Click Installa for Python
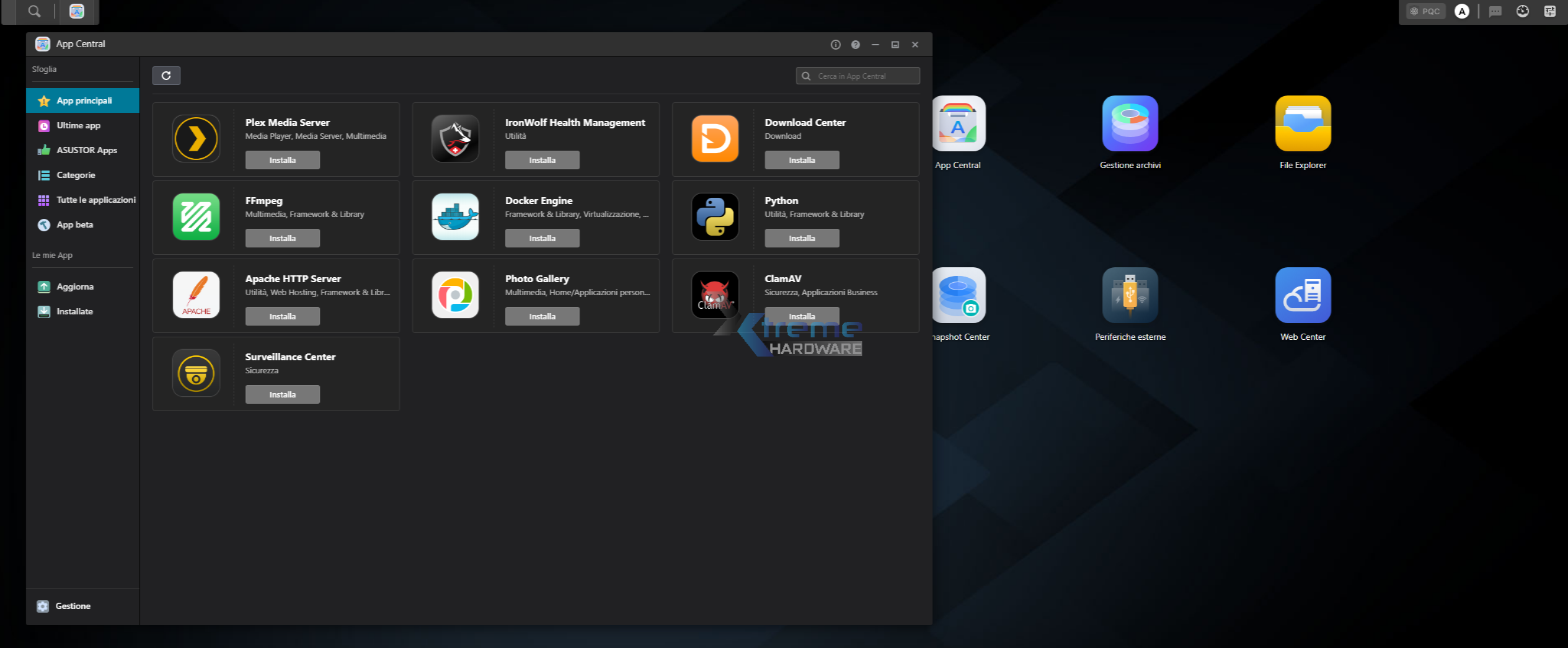Viewport: 1568px width, 648px height. (802, 238)
